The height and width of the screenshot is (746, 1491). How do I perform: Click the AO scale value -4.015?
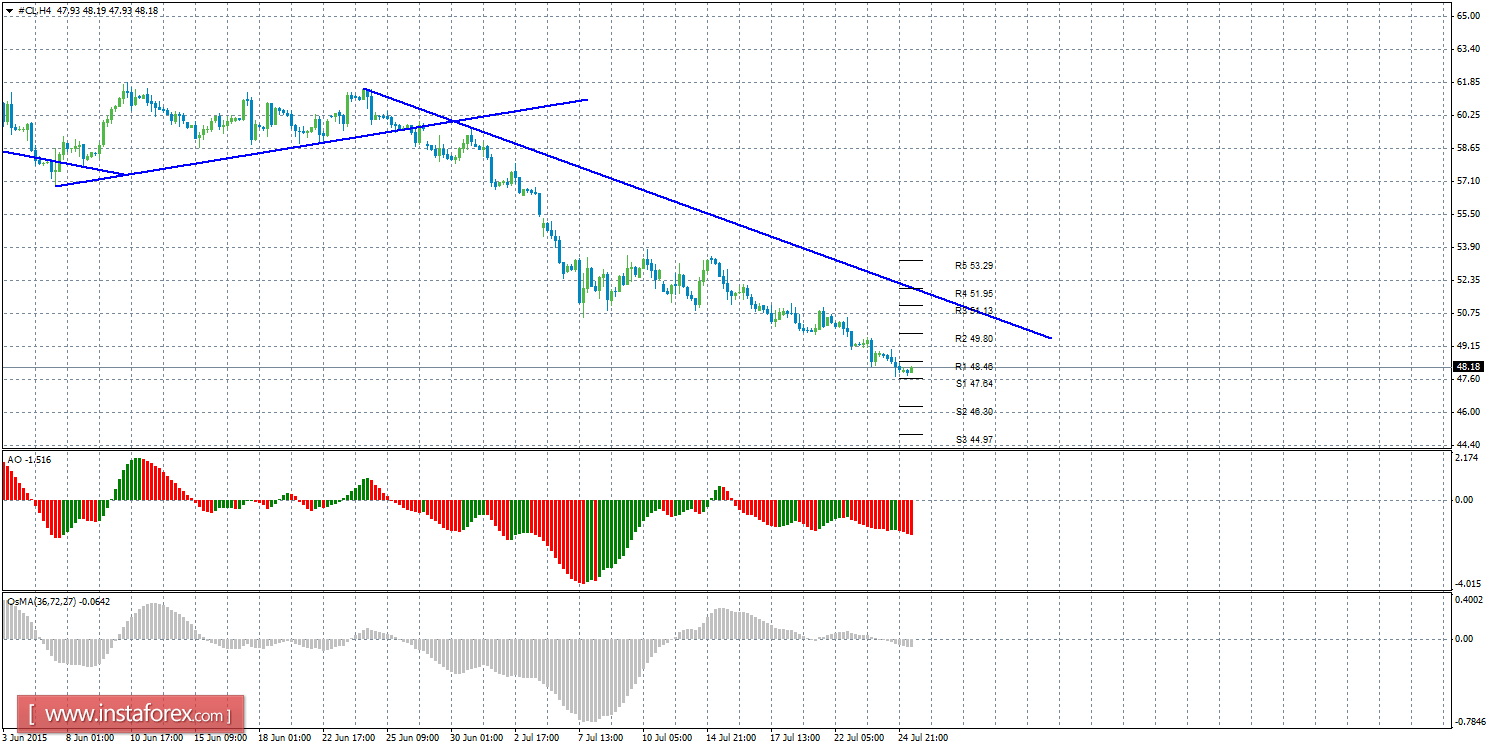pyautogui.click(x=1466, y=584)
